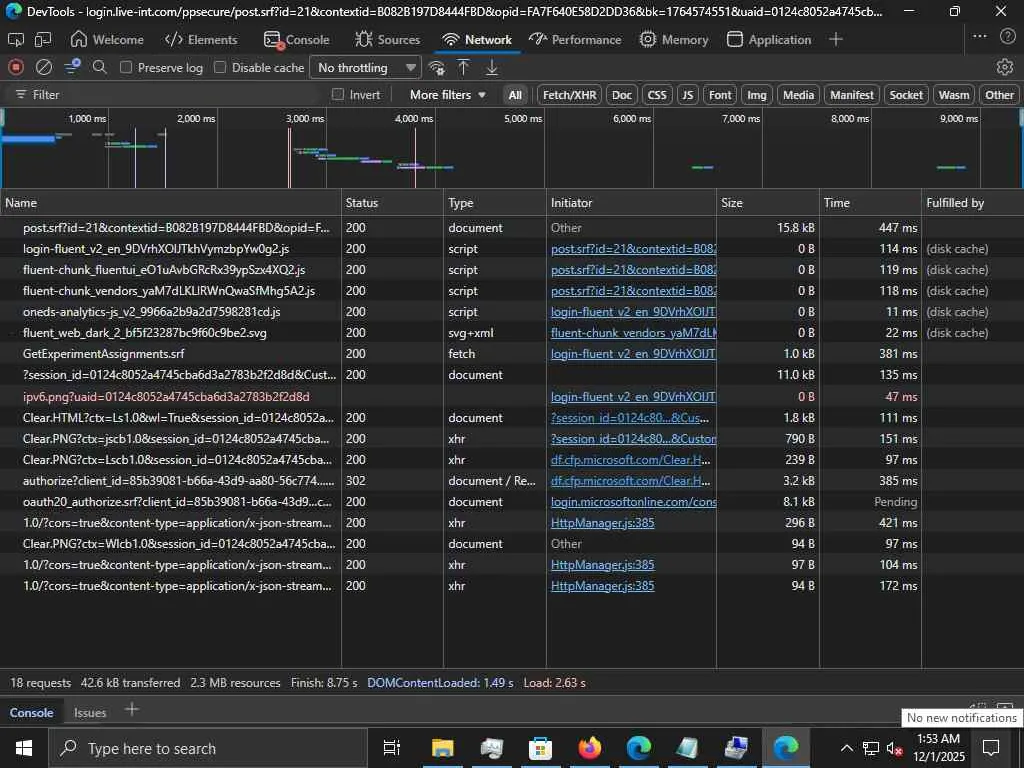Screen dimensions: 1024x768
Task: Switch to the Elements tab
Action: point(201,40)
